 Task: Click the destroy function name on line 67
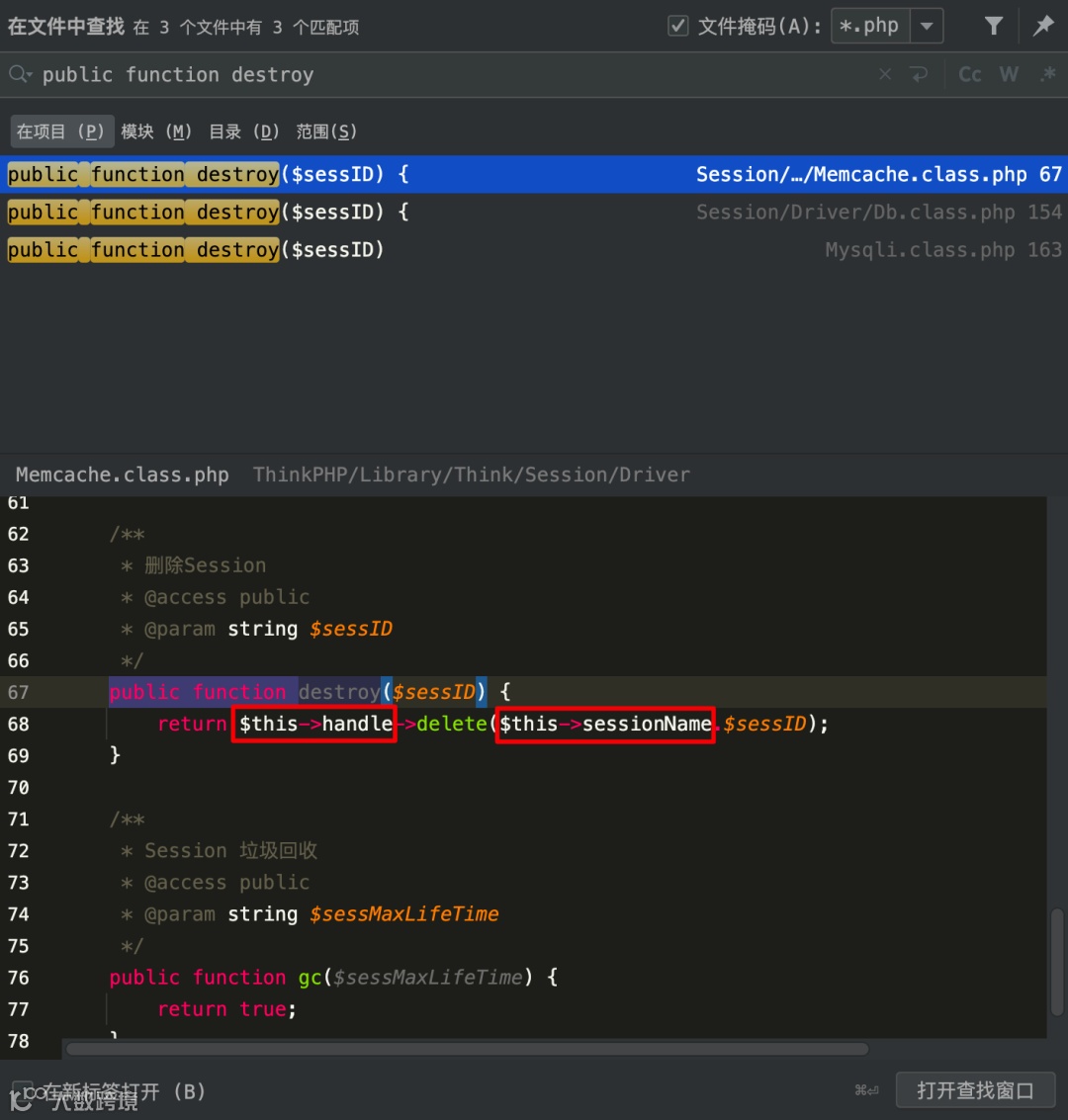point(339,691)
